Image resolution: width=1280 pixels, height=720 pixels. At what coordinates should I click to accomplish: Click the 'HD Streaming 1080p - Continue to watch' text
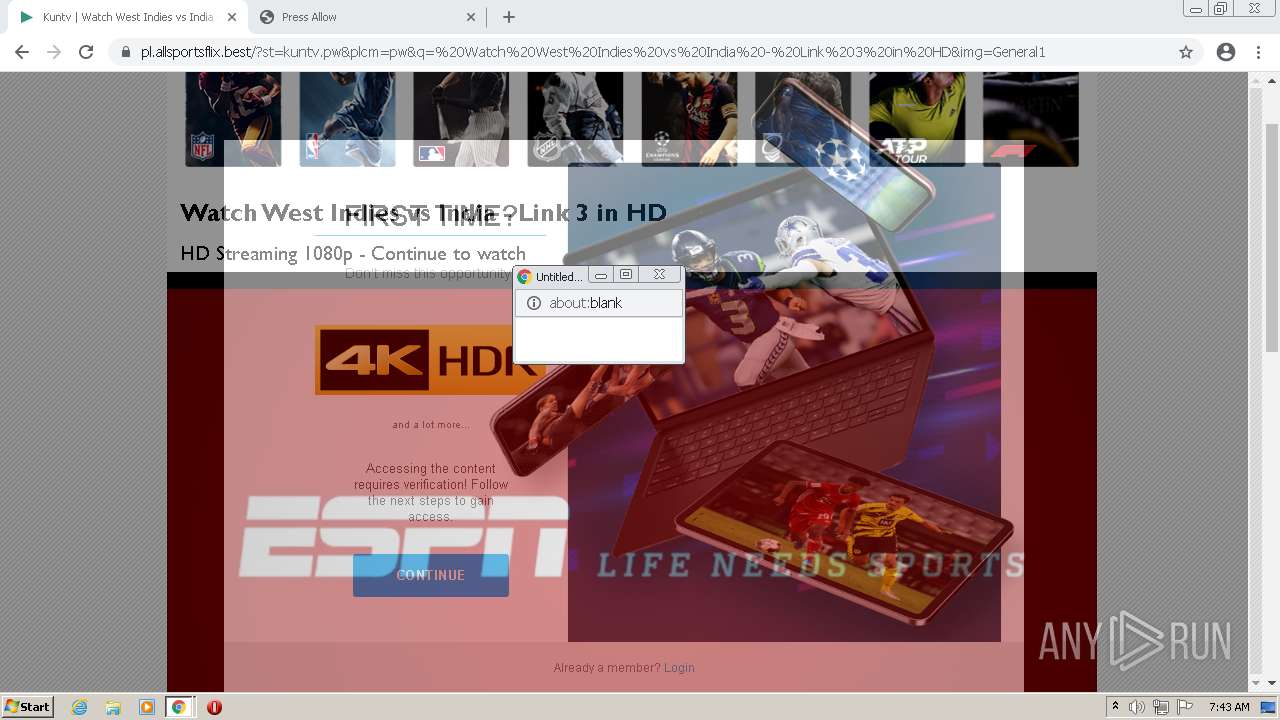click(353, 254)
